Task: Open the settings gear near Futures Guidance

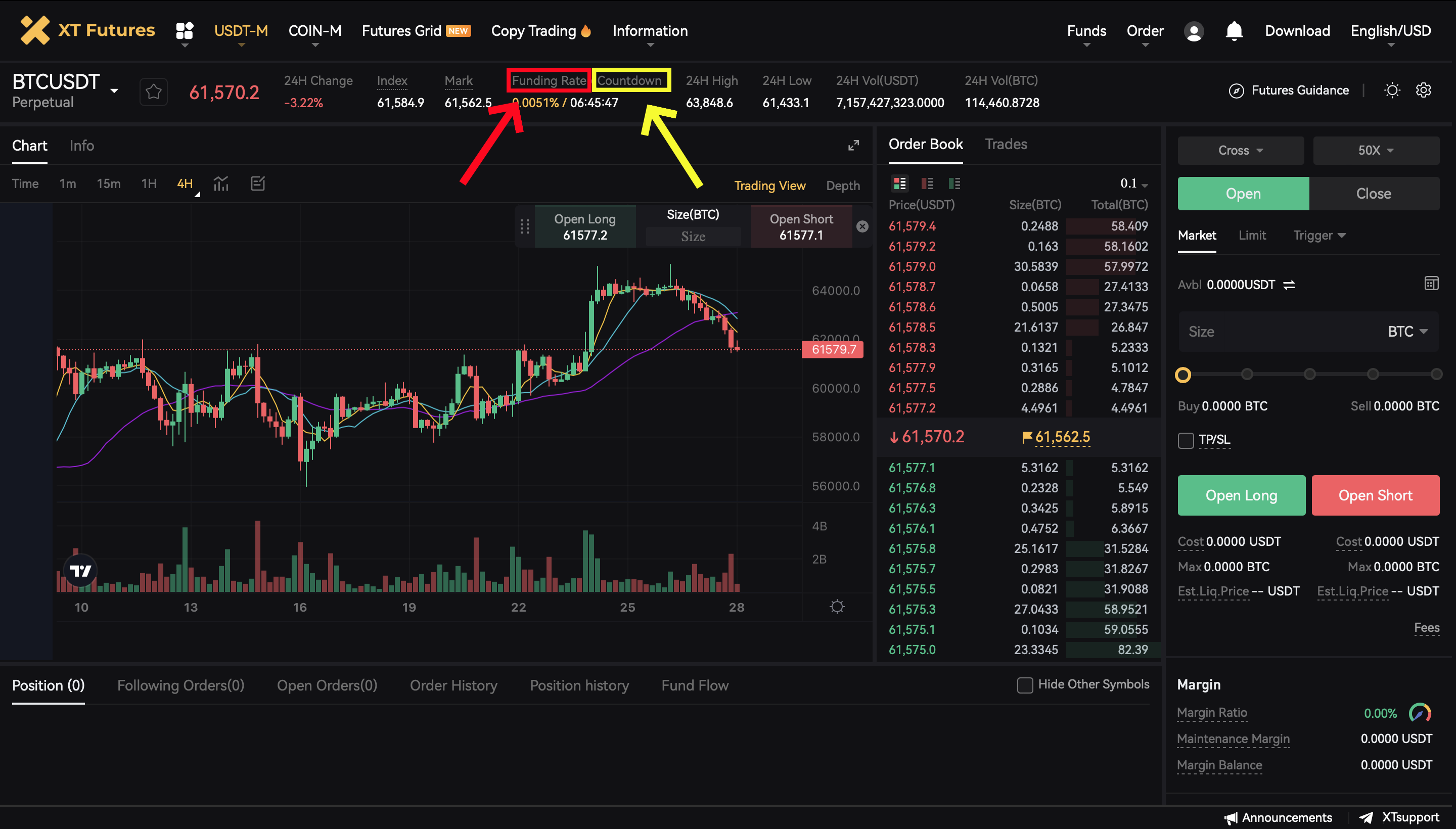Action: [x=1423, y=90]
